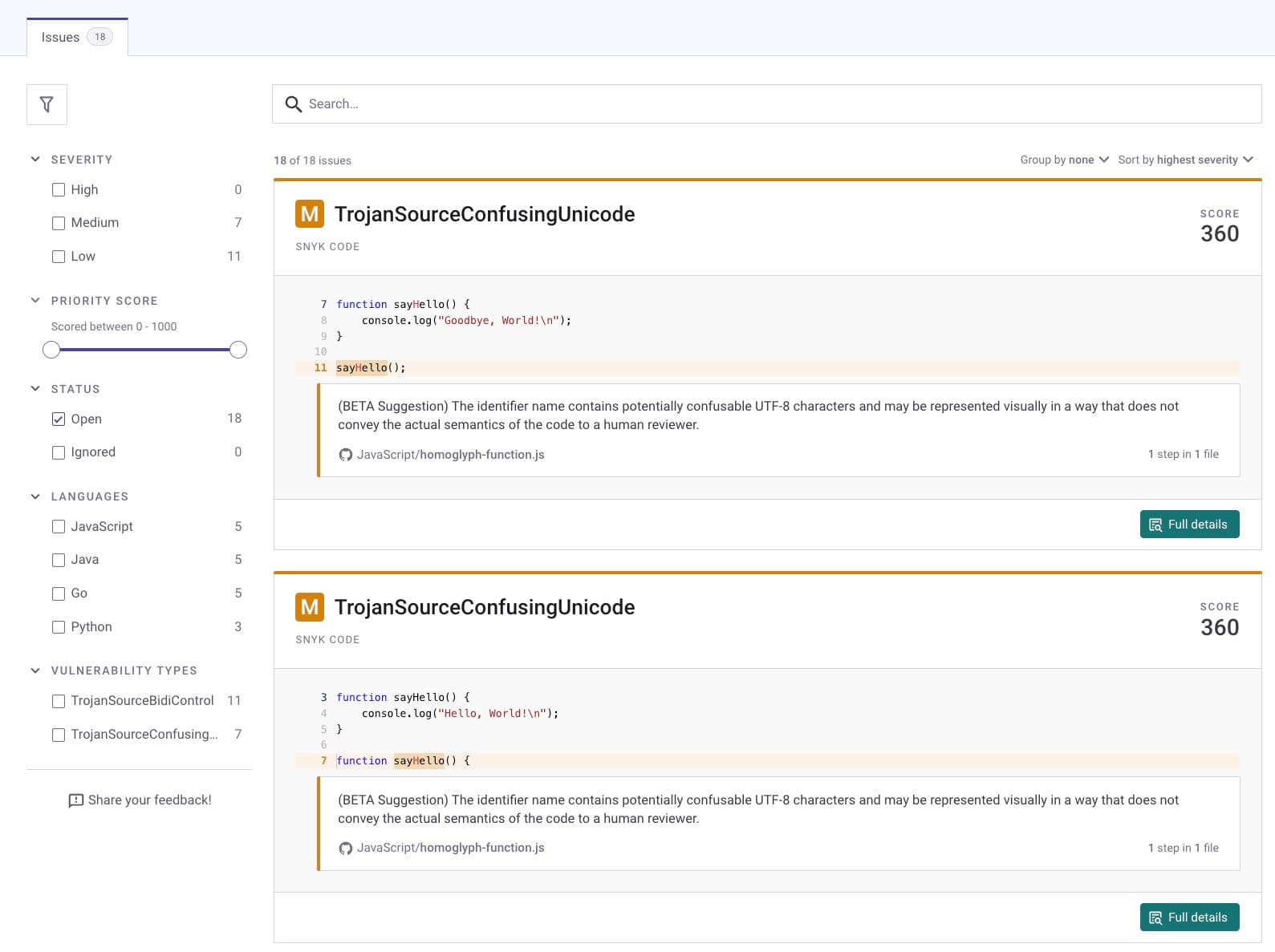Viewport: 1275px width, 952px height.
Task: Collapse the Vulnerability Types section
Action: click(x=35, y=670)
